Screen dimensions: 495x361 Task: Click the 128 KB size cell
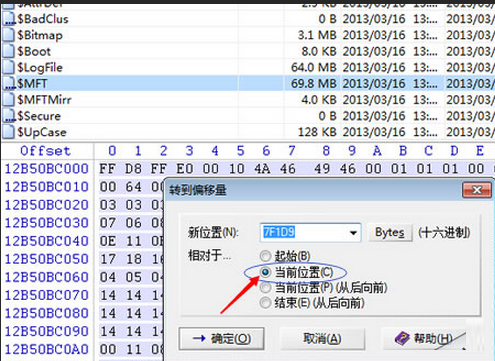[317, 132]
